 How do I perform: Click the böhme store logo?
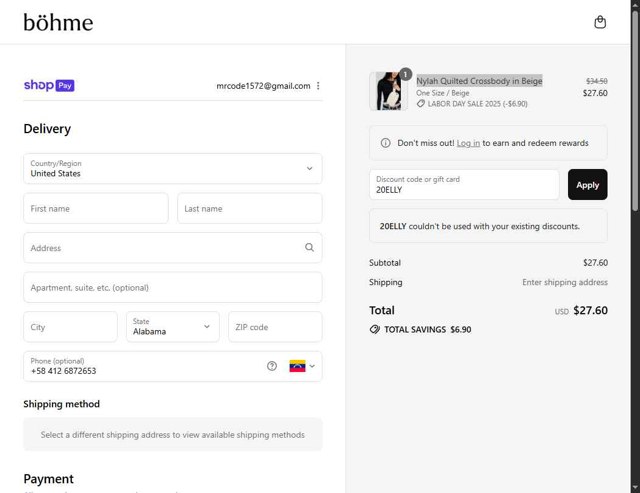58,22
